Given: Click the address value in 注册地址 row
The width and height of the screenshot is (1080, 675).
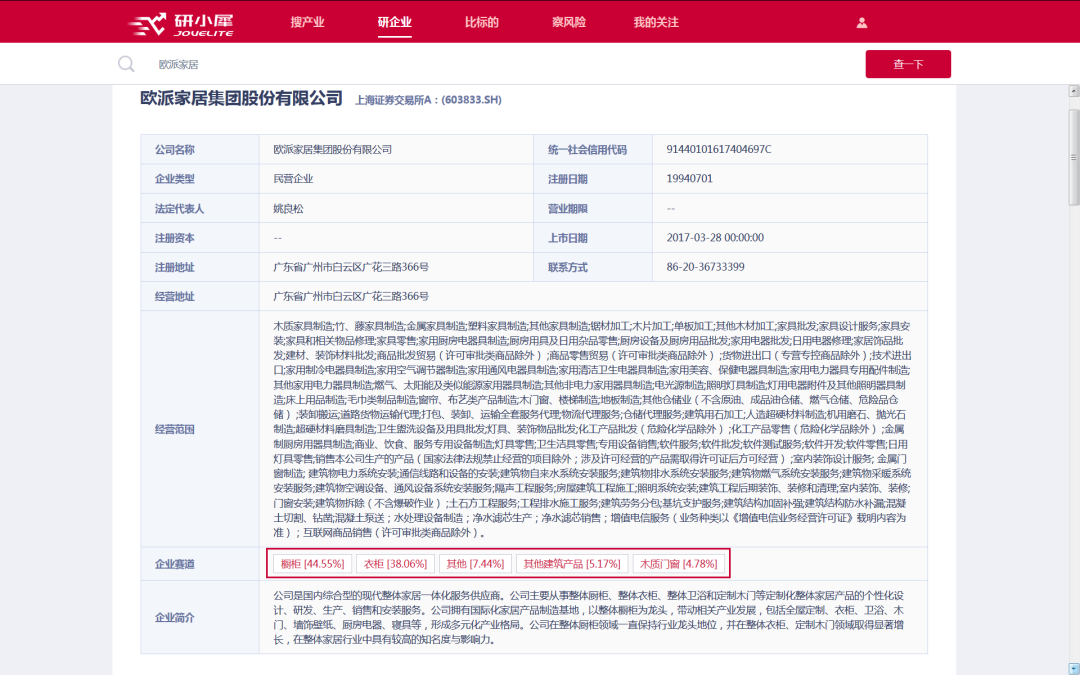Looking at the screenshot, I should pyautogui.click(x=351, y=267).
